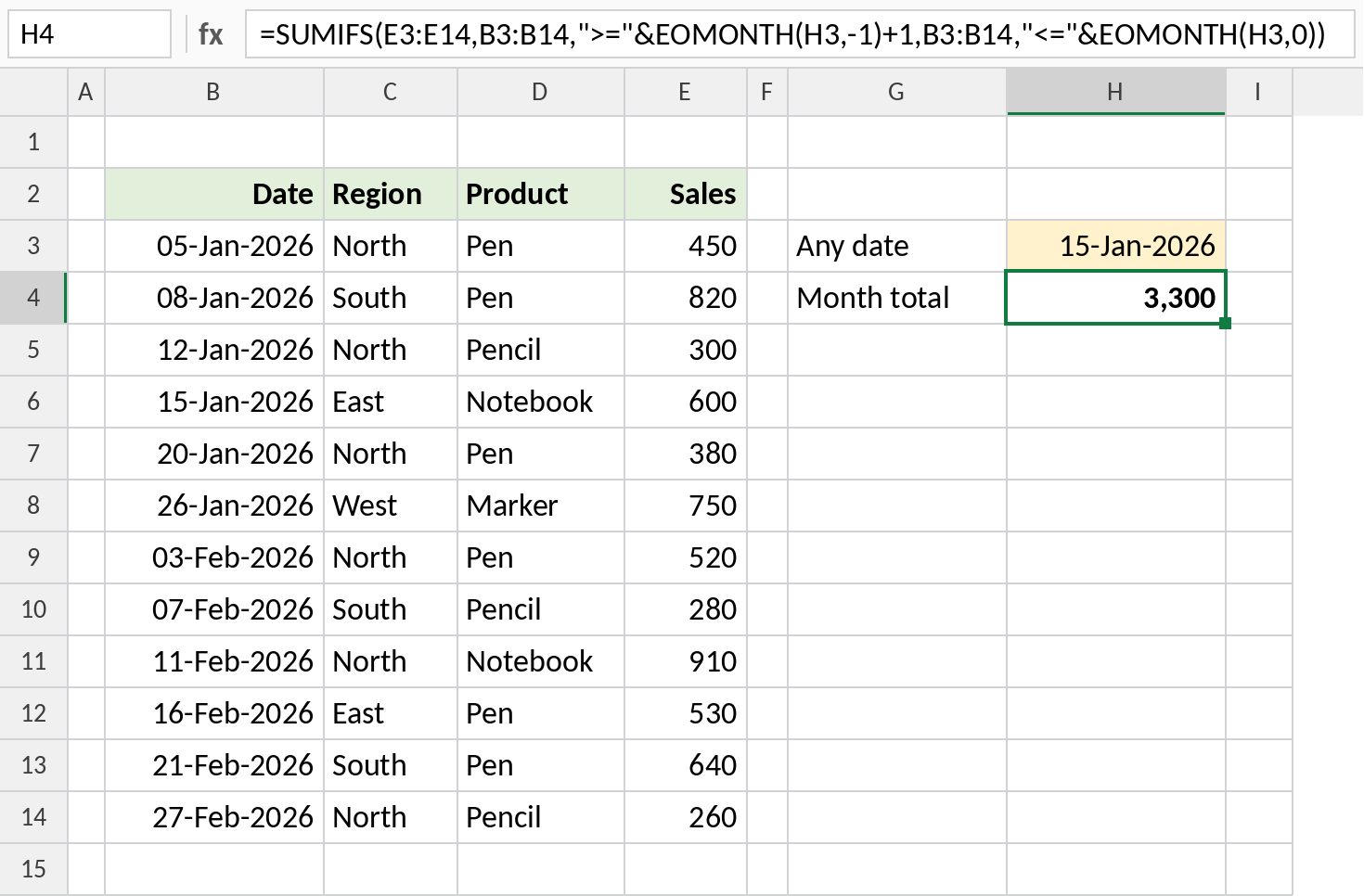This screenshot has height=896, width=1364.
Task: Click the Product header cell
Action: (x=541, y=194)
